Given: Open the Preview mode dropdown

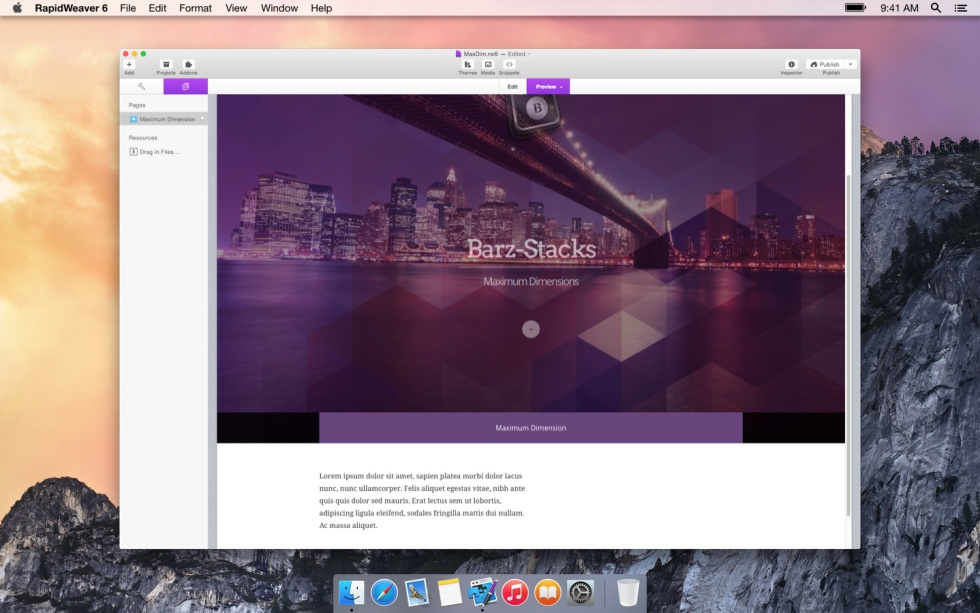Looking at the screenshot, I should click(548, 86).
